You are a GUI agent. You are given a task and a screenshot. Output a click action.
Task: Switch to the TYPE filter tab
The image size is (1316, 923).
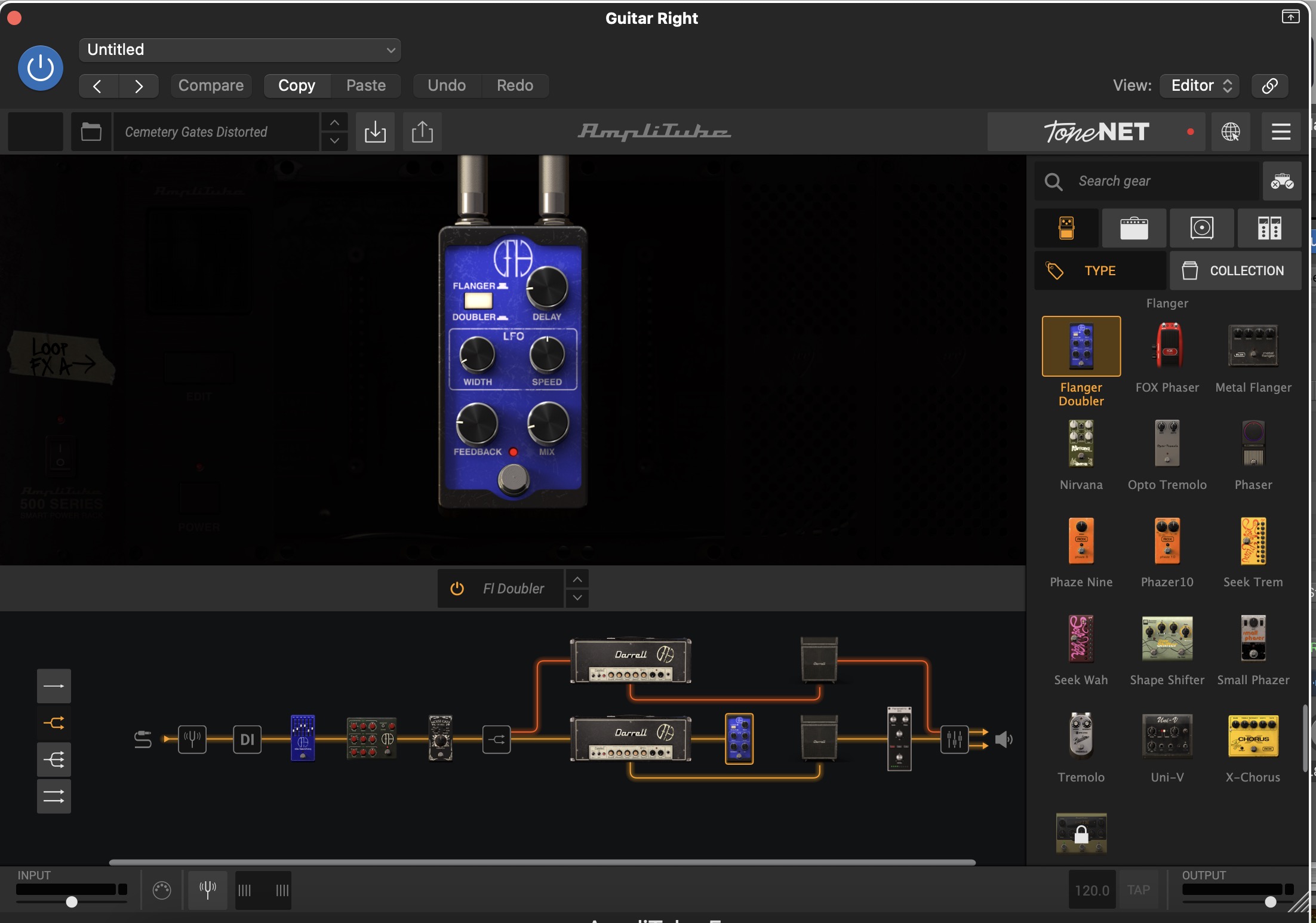pos(1100,270)
